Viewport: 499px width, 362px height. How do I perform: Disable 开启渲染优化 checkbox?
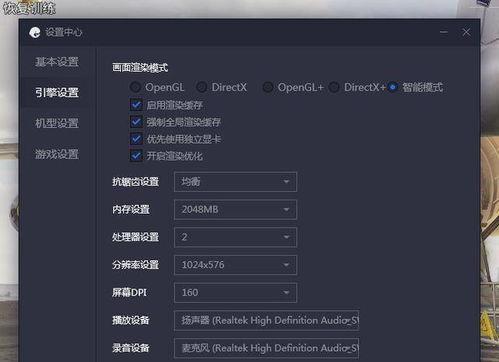(x=136, y=156)
